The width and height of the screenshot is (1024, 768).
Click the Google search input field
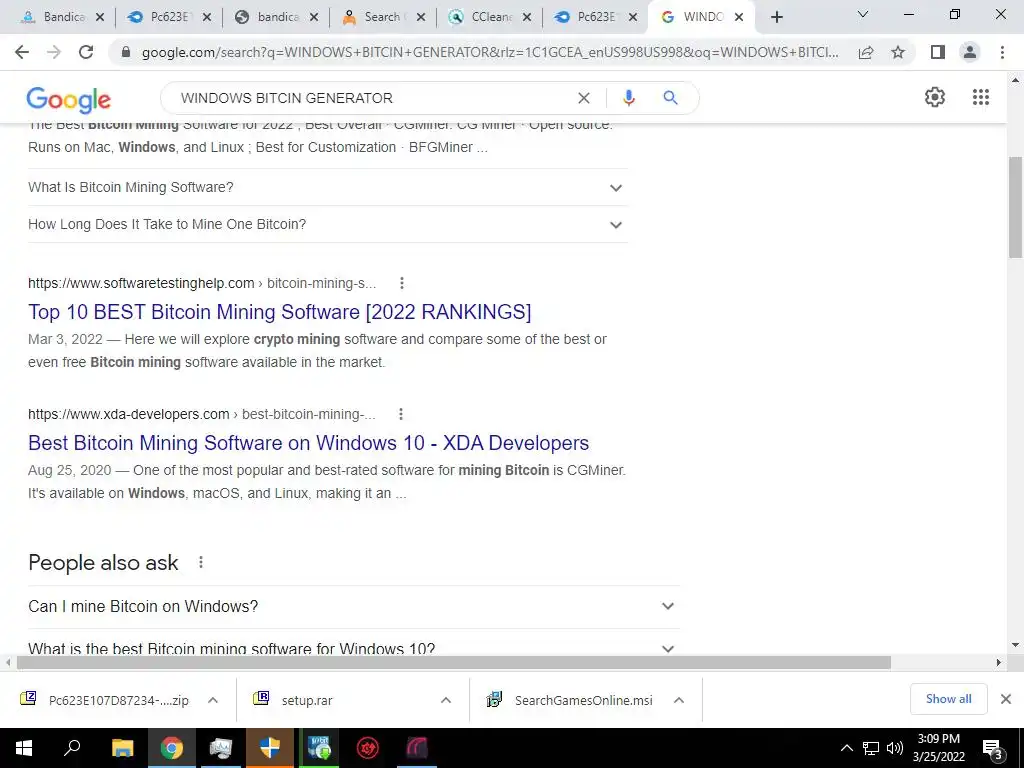[x=372, y=98]
